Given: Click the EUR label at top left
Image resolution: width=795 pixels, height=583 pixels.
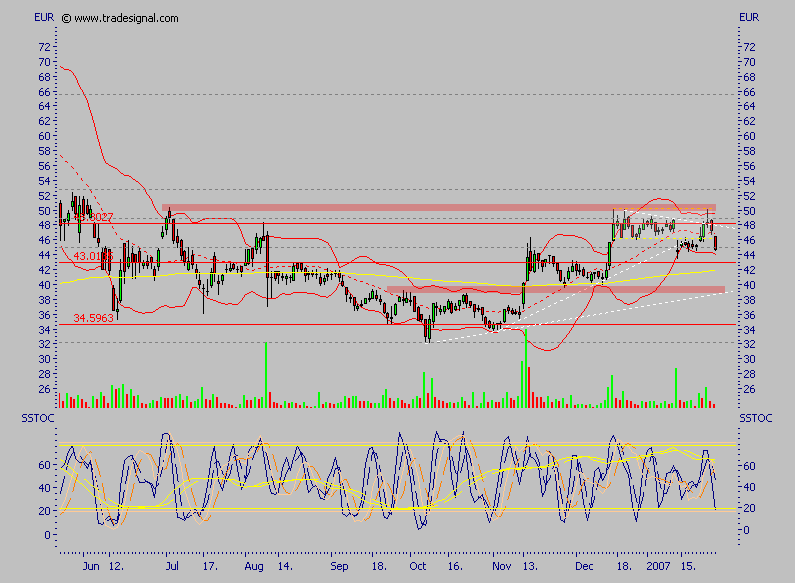Looking at the screenshot, I should point(44,17).
